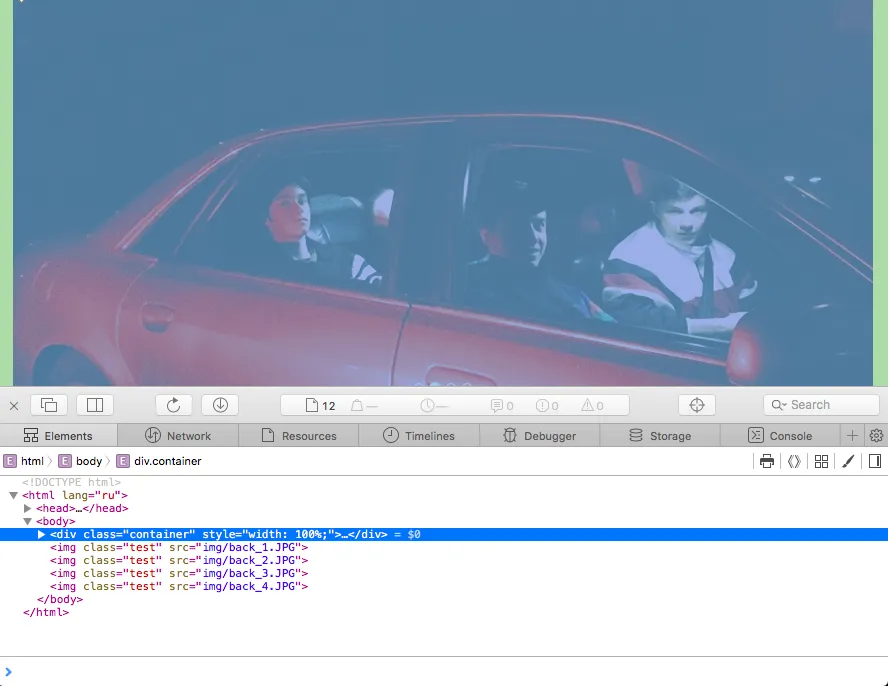This screenshot has width=888, height=686.
Task: Add a new tab with plus icon
Action: tap(852, 436)
